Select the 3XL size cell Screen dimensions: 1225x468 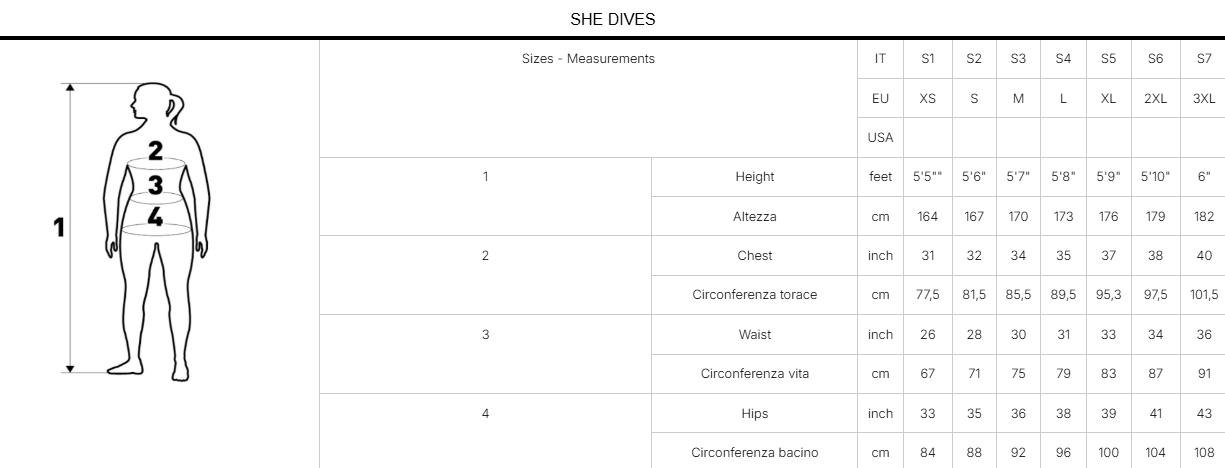point(1204,98)
